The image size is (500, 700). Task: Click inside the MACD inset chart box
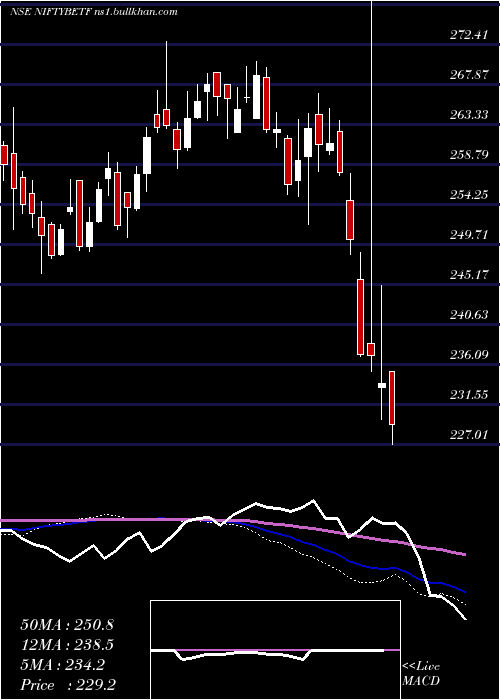[x=275, y=650]
